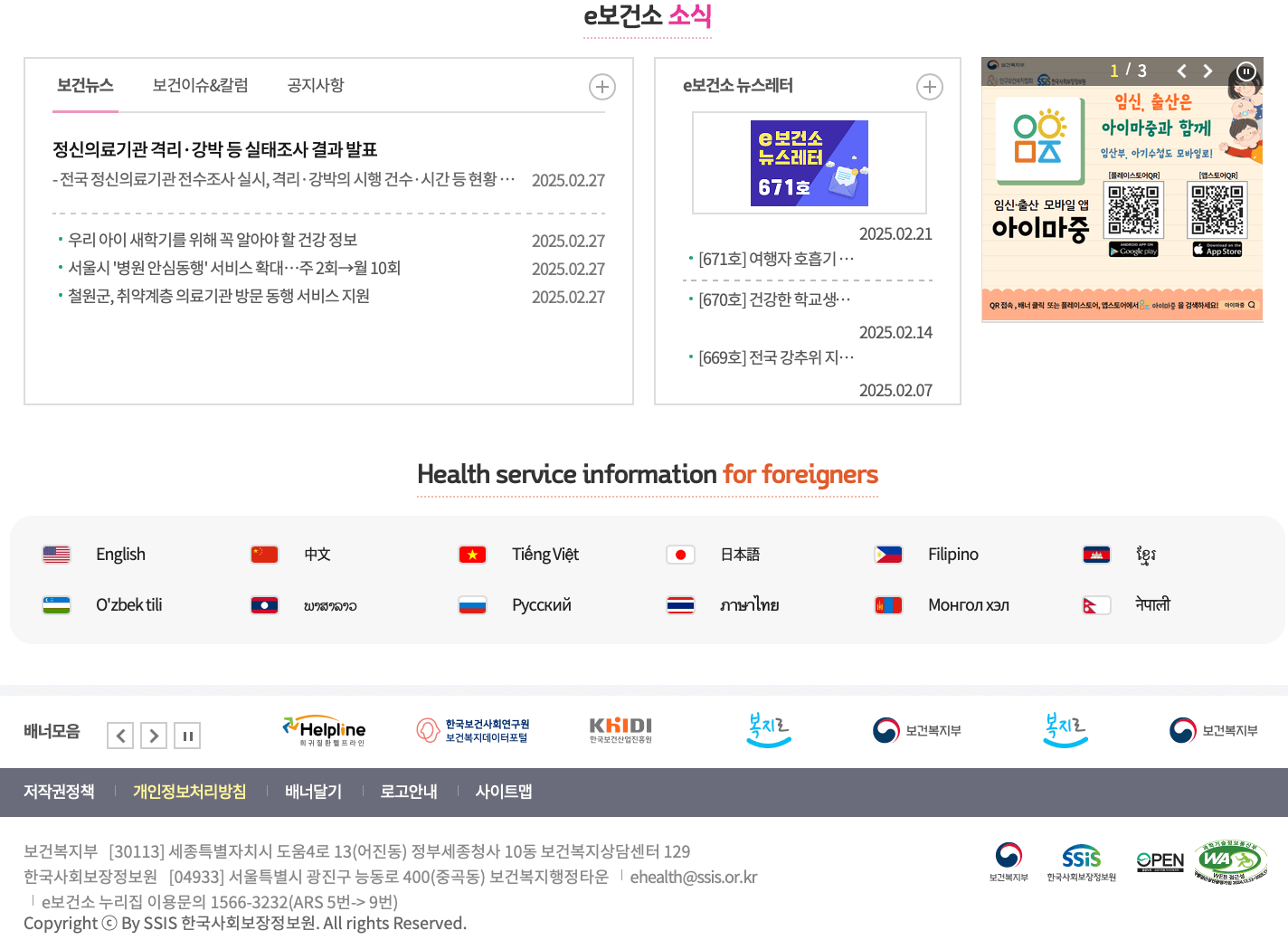Viewport: 1288px width, 940px height.
Task: Open the KHIDI 한국보건산업진흥원 banner
Action: pyautogui.click(x=621, y=730)
